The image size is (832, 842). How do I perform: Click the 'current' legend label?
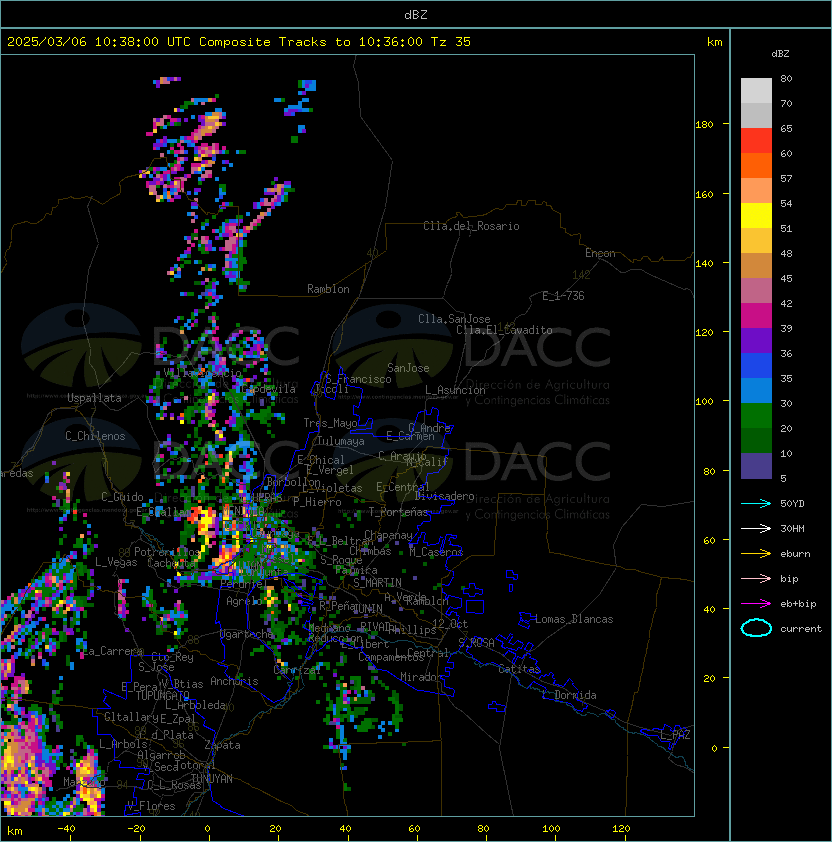pos(801,629)
